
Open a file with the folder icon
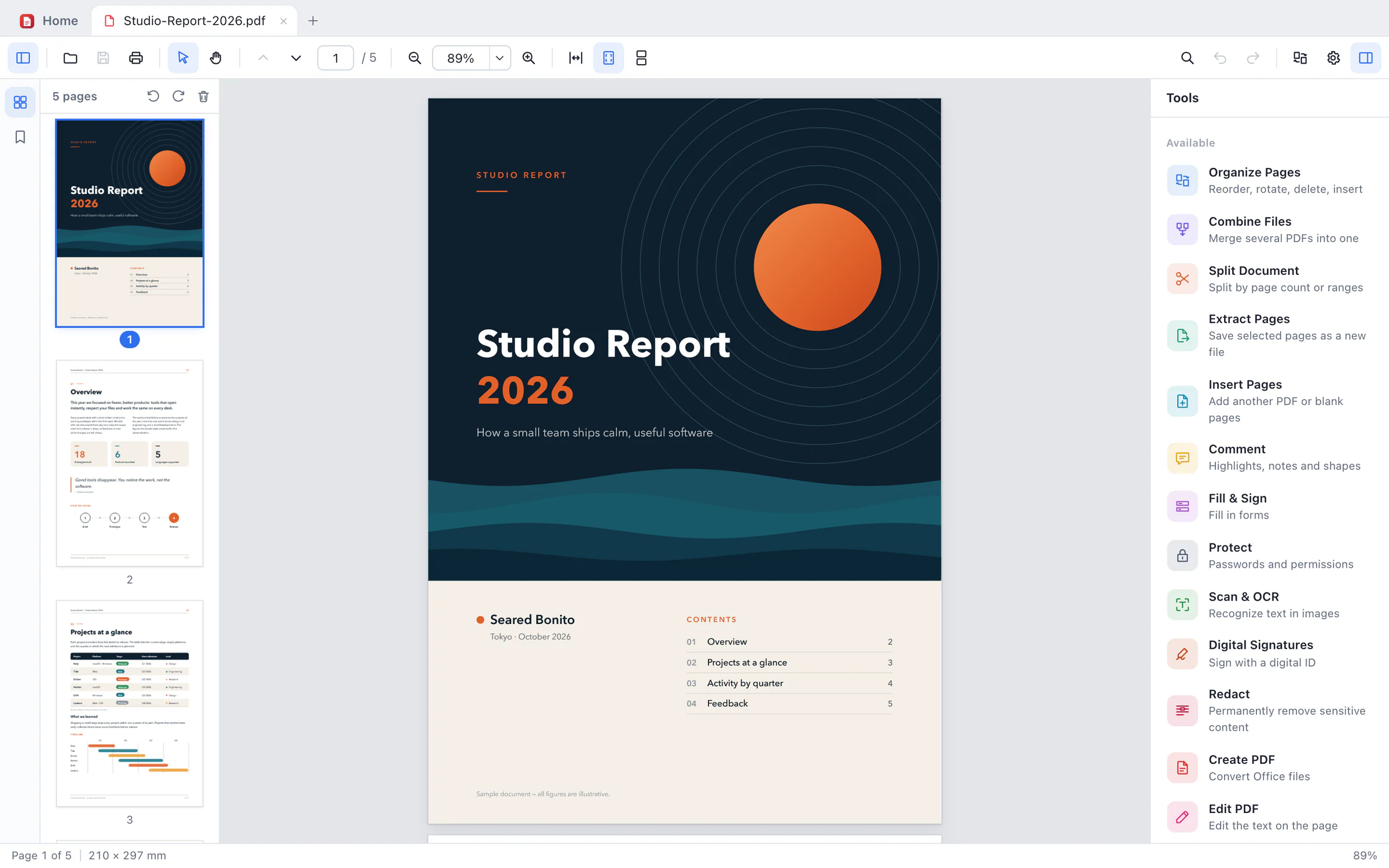point(70,58)
